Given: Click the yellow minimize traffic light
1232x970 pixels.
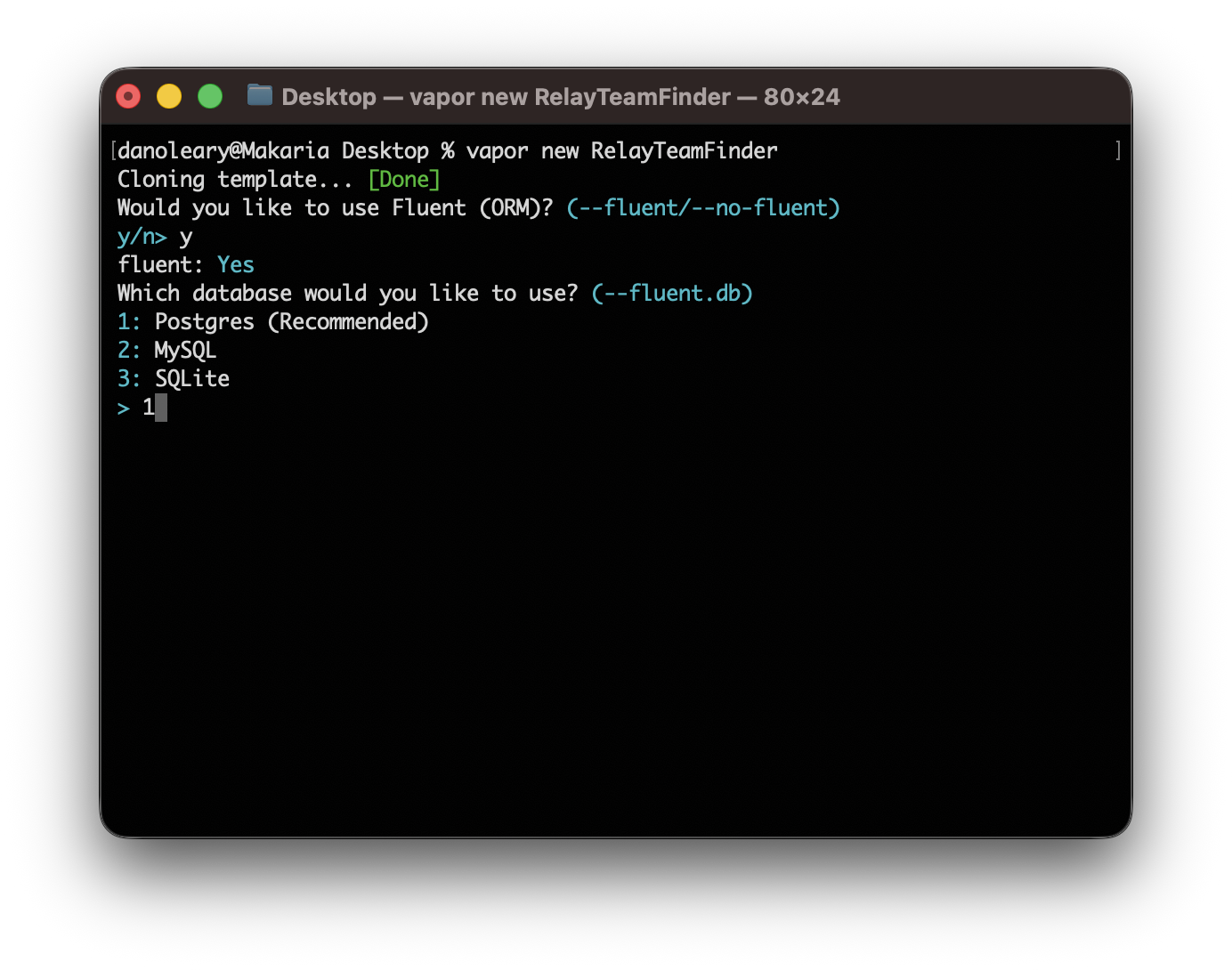Looking at the screenshot, I should (169, 95).
